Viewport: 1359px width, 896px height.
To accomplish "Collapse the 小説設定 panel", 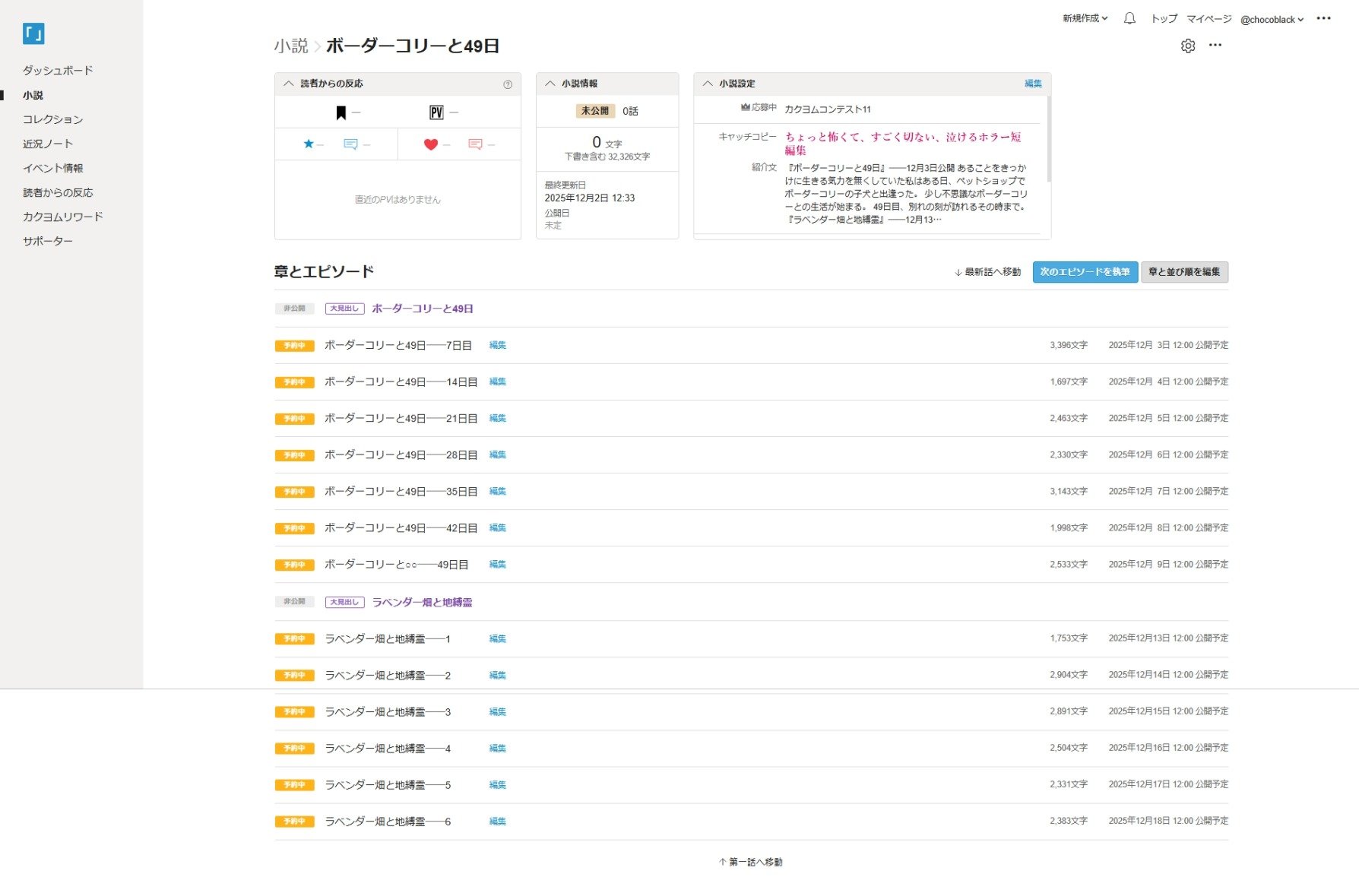I will tap(708, 84).
